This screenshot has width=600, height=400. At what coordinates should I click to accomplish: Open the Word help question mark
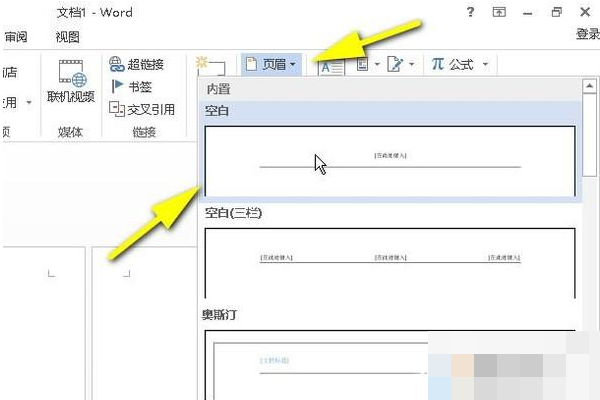(x=470, y=12)
